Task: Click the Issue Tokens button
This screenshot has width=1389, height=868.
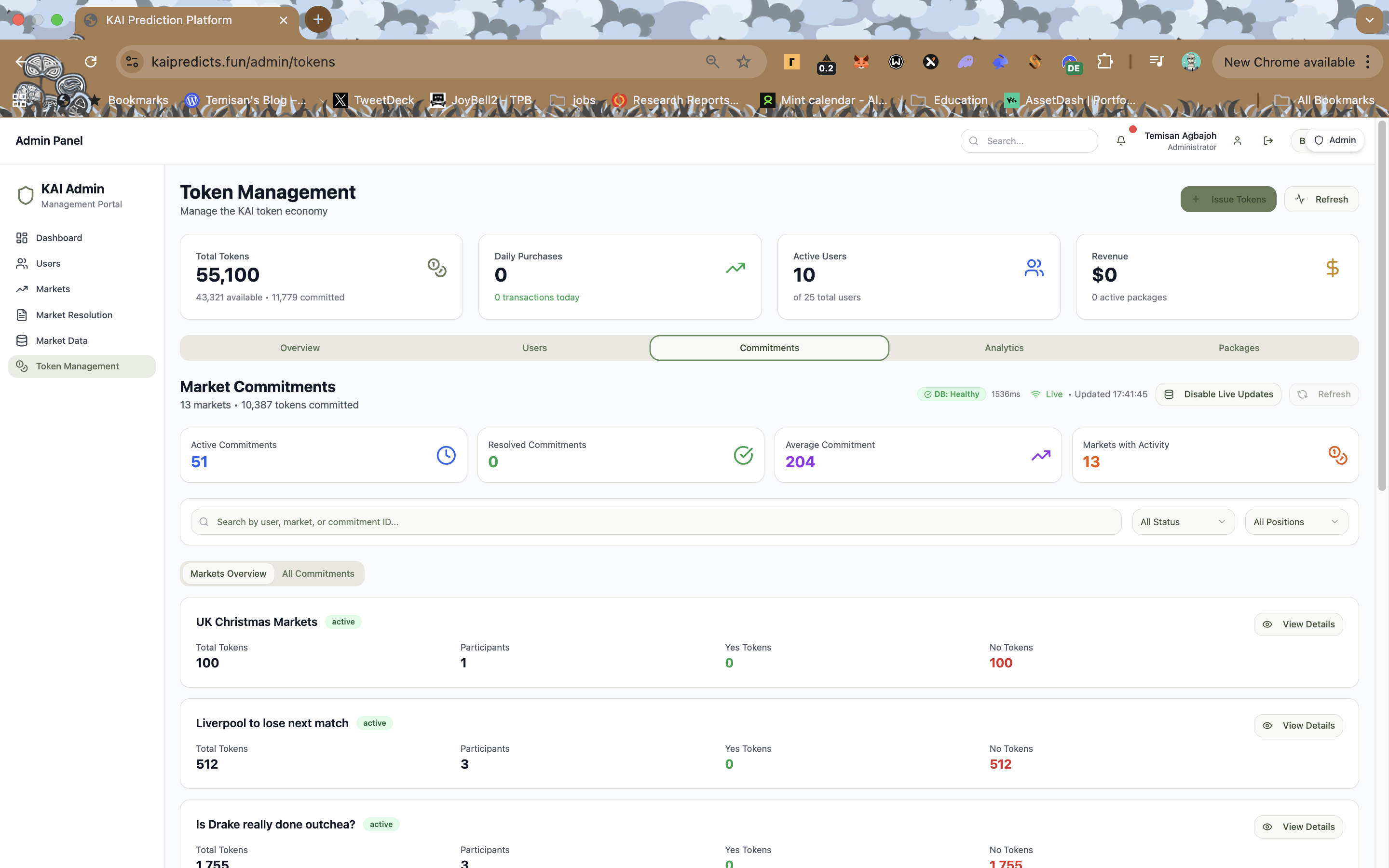Action: click(1228, 199)
